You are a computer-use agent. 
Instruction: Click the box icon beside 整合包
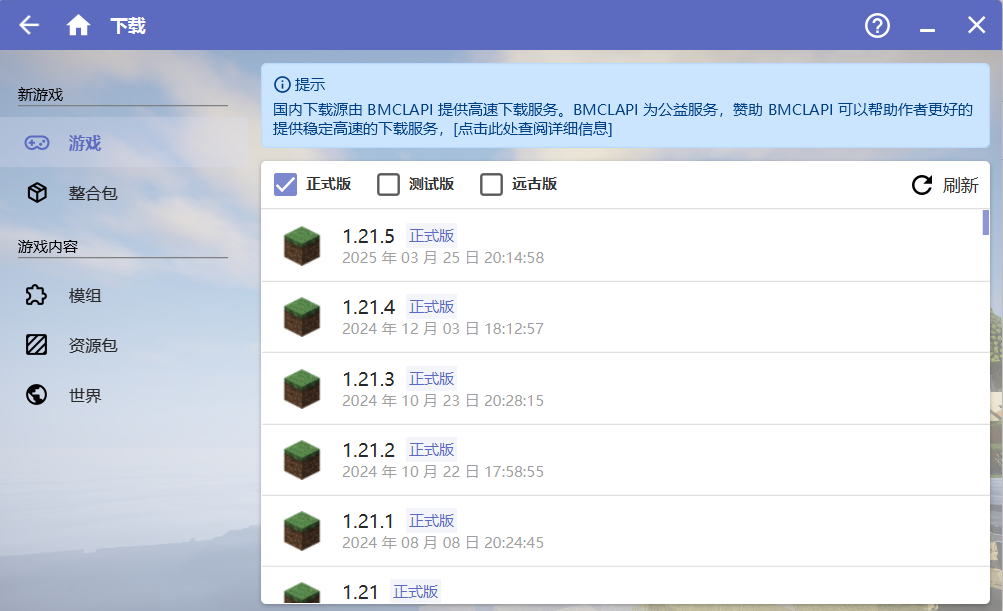pyautogui.click(x=37, y=193)
